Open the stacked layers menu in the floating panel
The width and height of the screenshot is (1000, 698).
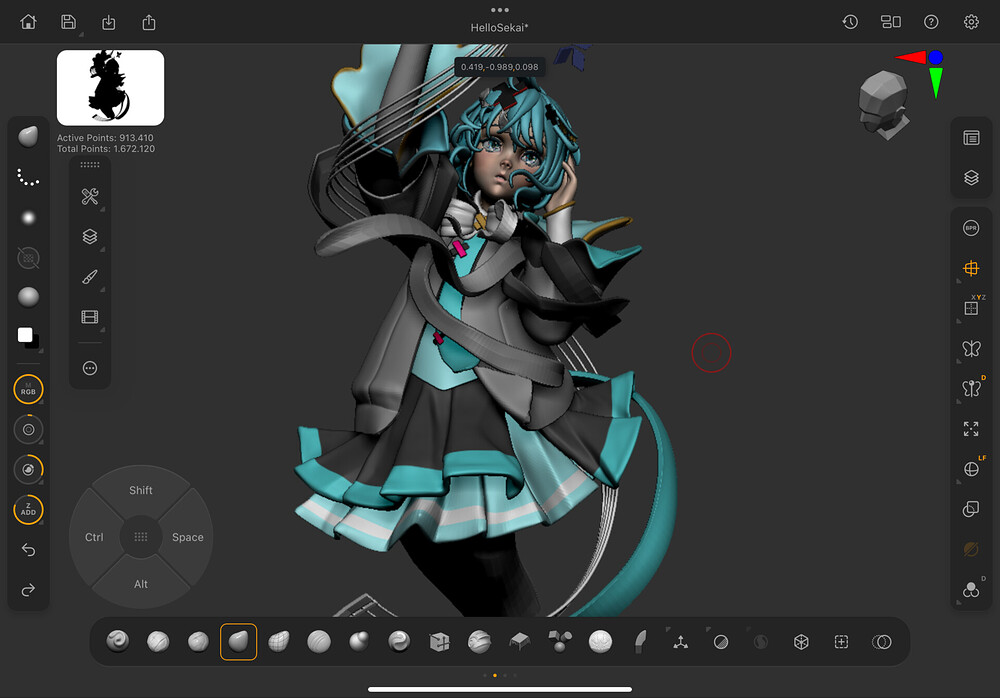[90, 237]
